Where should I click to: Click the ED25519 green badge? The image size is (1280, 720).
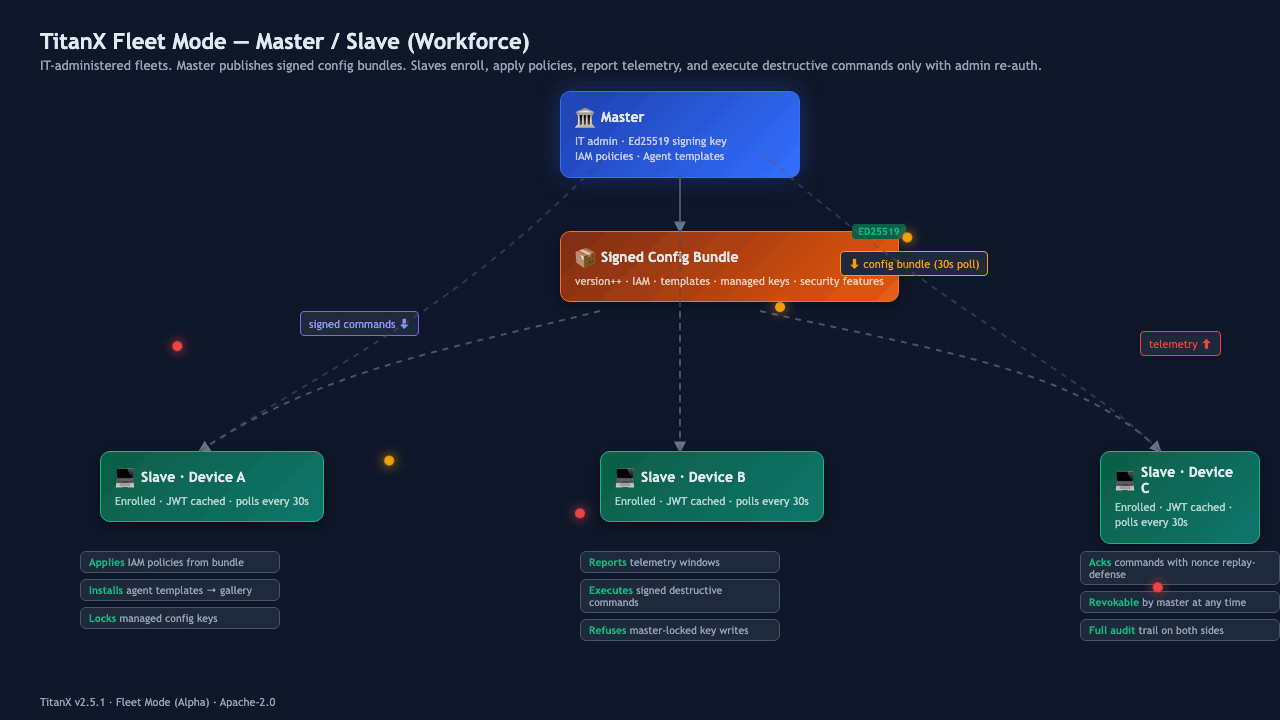pos(879,232)
